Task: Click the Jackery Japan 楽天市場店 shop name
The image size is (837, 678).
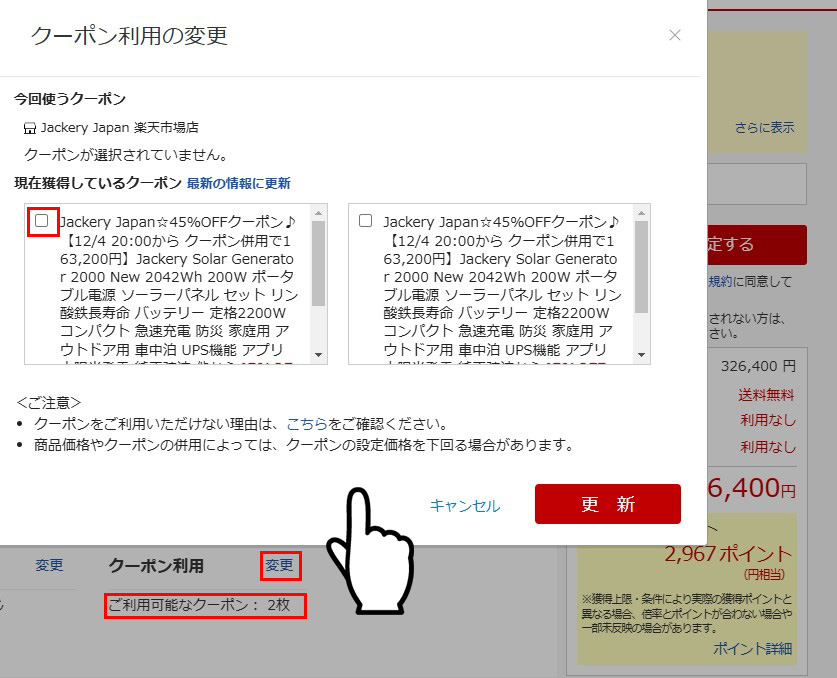Action: point(120,128)
